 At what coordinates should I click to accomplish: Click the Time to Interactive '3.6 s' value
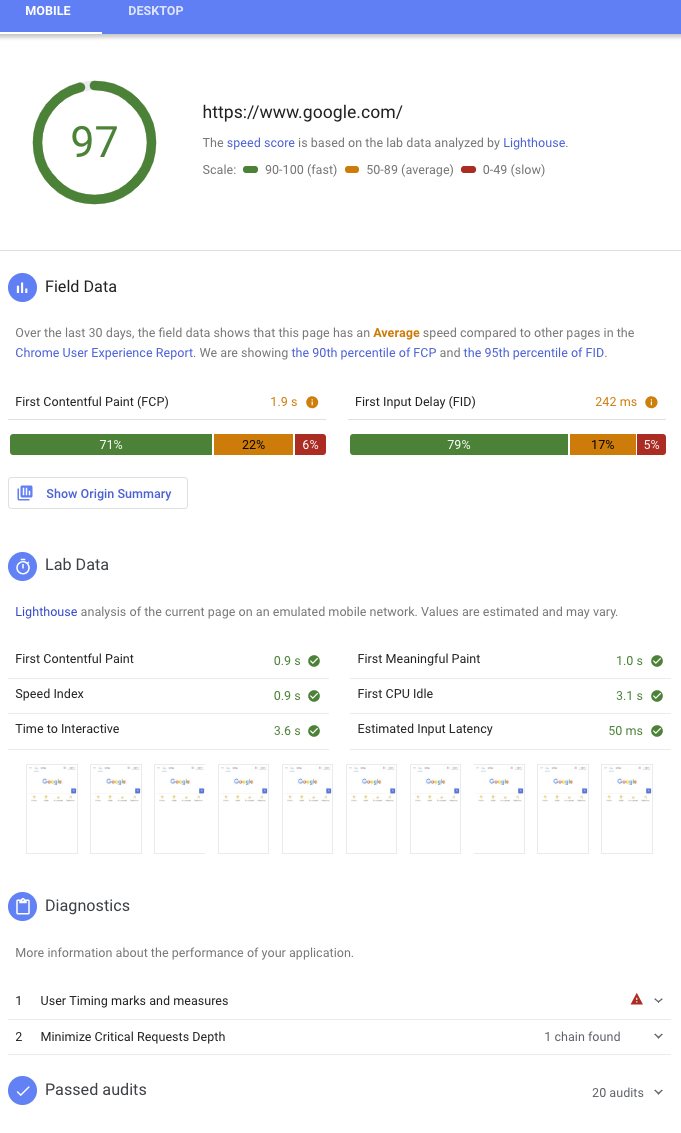pyautogui.click(x=287, y=731)
